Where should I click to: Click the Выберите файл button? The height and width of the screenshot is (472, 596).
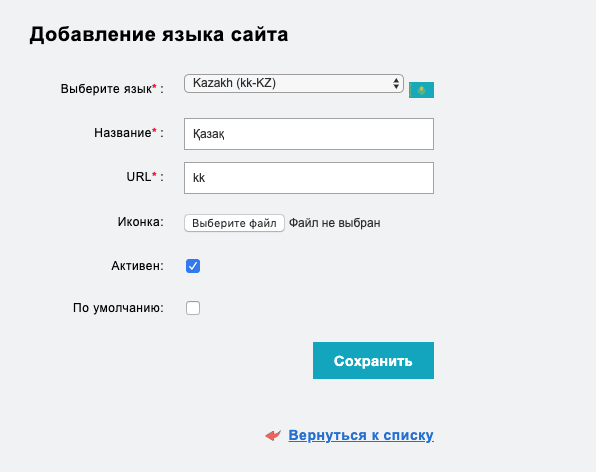coord(234,223)
